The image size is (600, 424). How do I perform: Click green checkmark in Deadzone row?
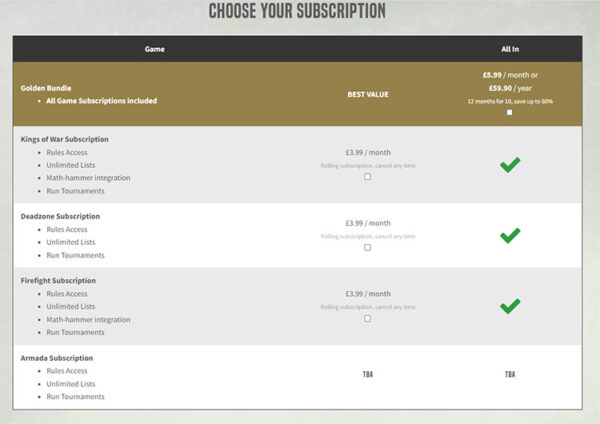pyautogui.click(x=510, y=235)
